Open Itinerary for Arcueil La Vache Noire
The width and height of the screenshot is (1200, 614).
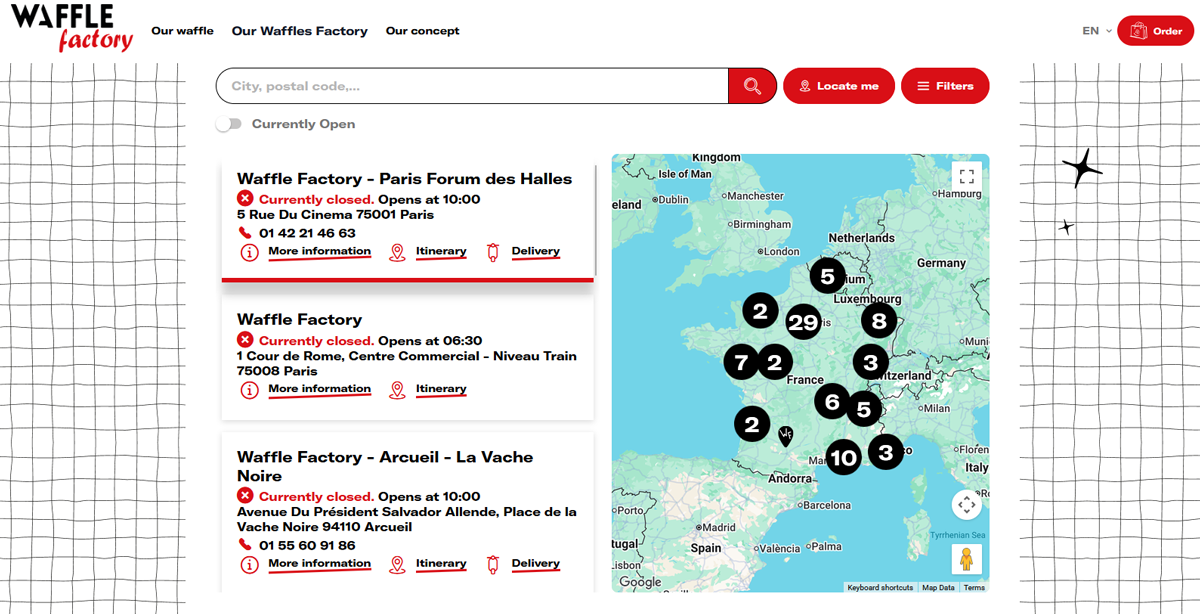click(441, 564)
